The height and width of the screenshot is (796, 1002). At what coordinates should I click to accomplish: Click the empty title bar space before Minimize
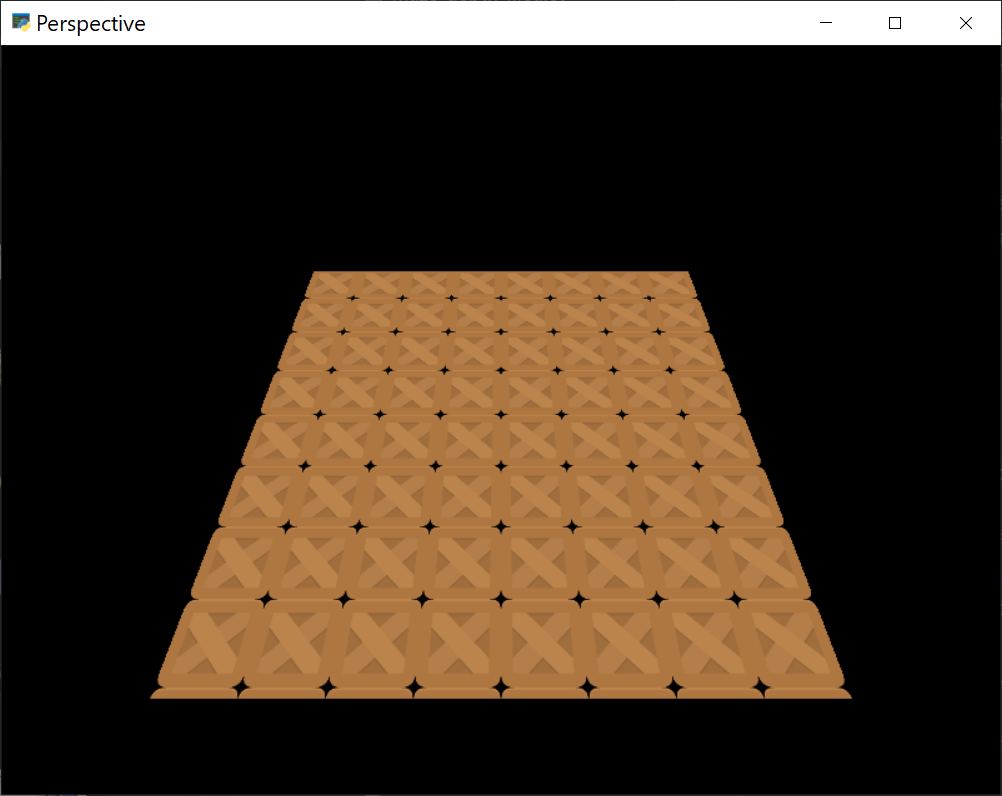500,23
